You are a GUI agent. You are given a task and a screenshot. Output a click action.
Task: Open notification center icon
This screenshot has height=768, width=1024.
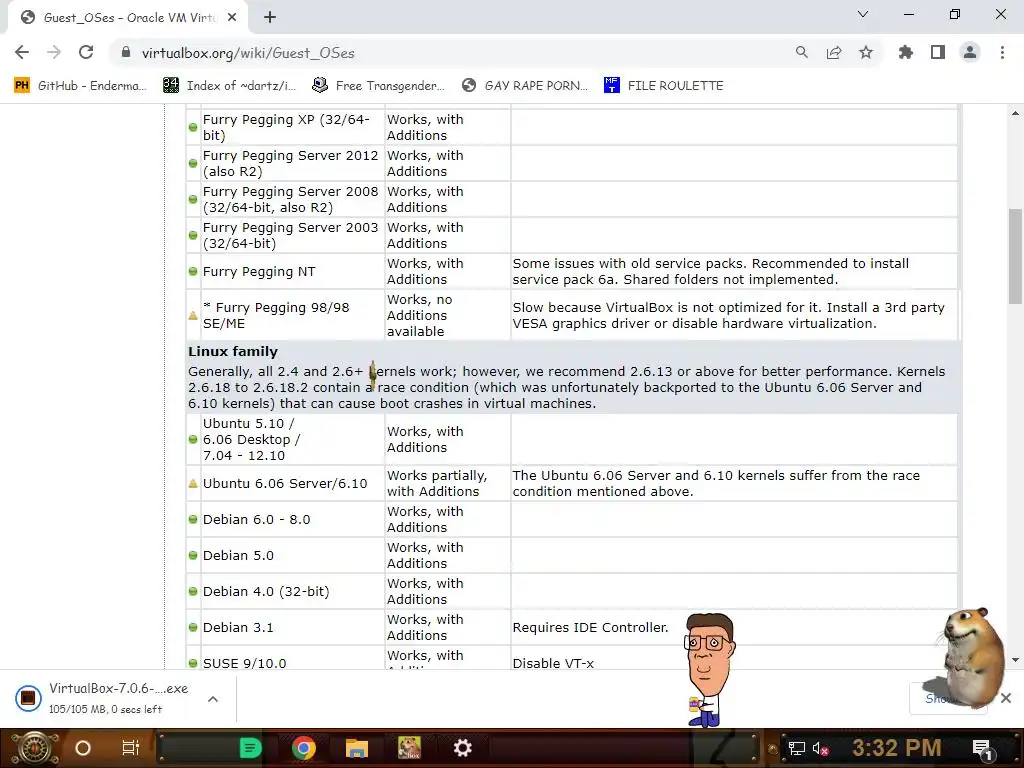pos(982,748)
